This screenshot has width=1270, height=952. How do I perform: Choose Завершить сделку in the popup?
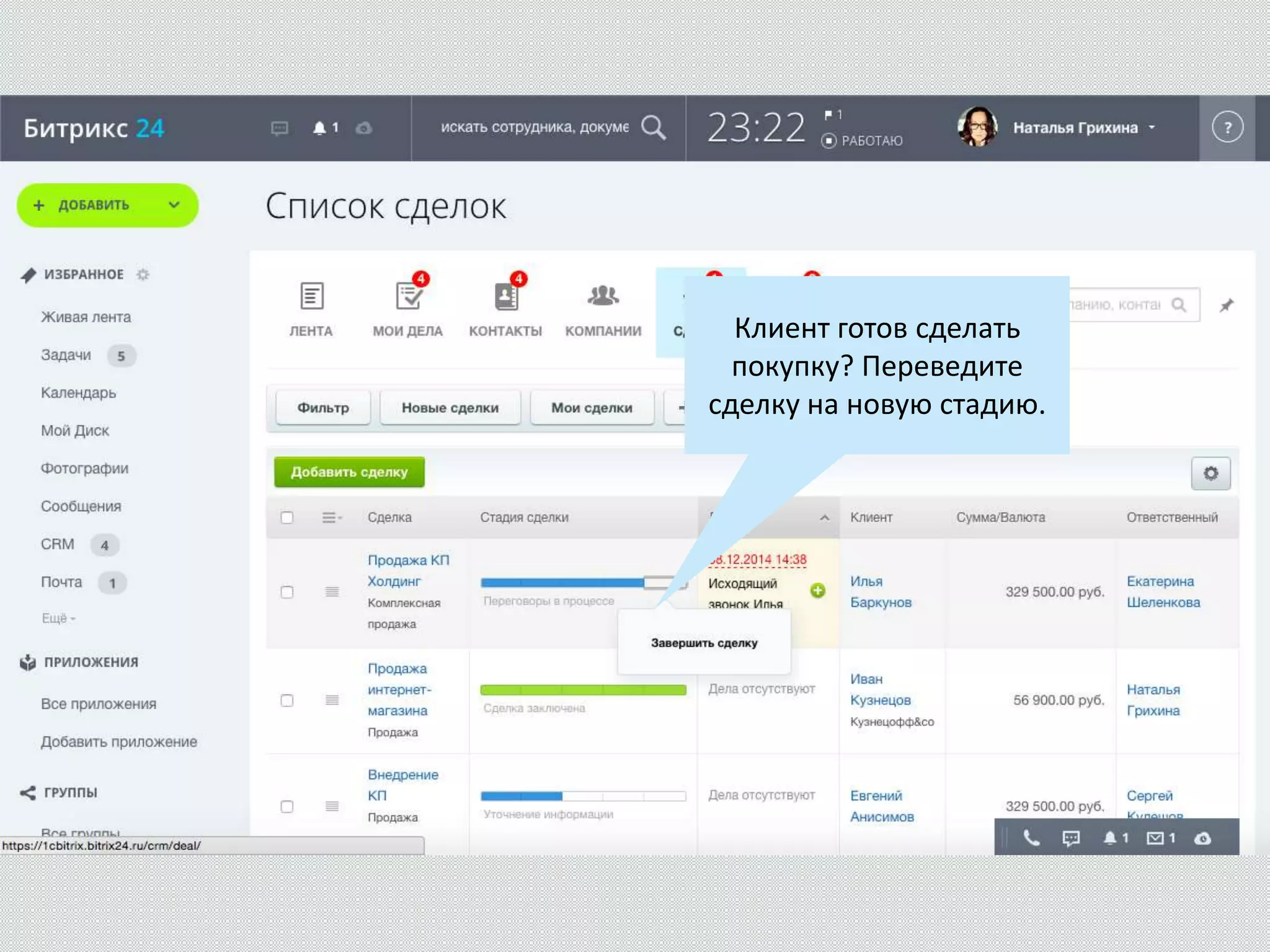[704, 643]
